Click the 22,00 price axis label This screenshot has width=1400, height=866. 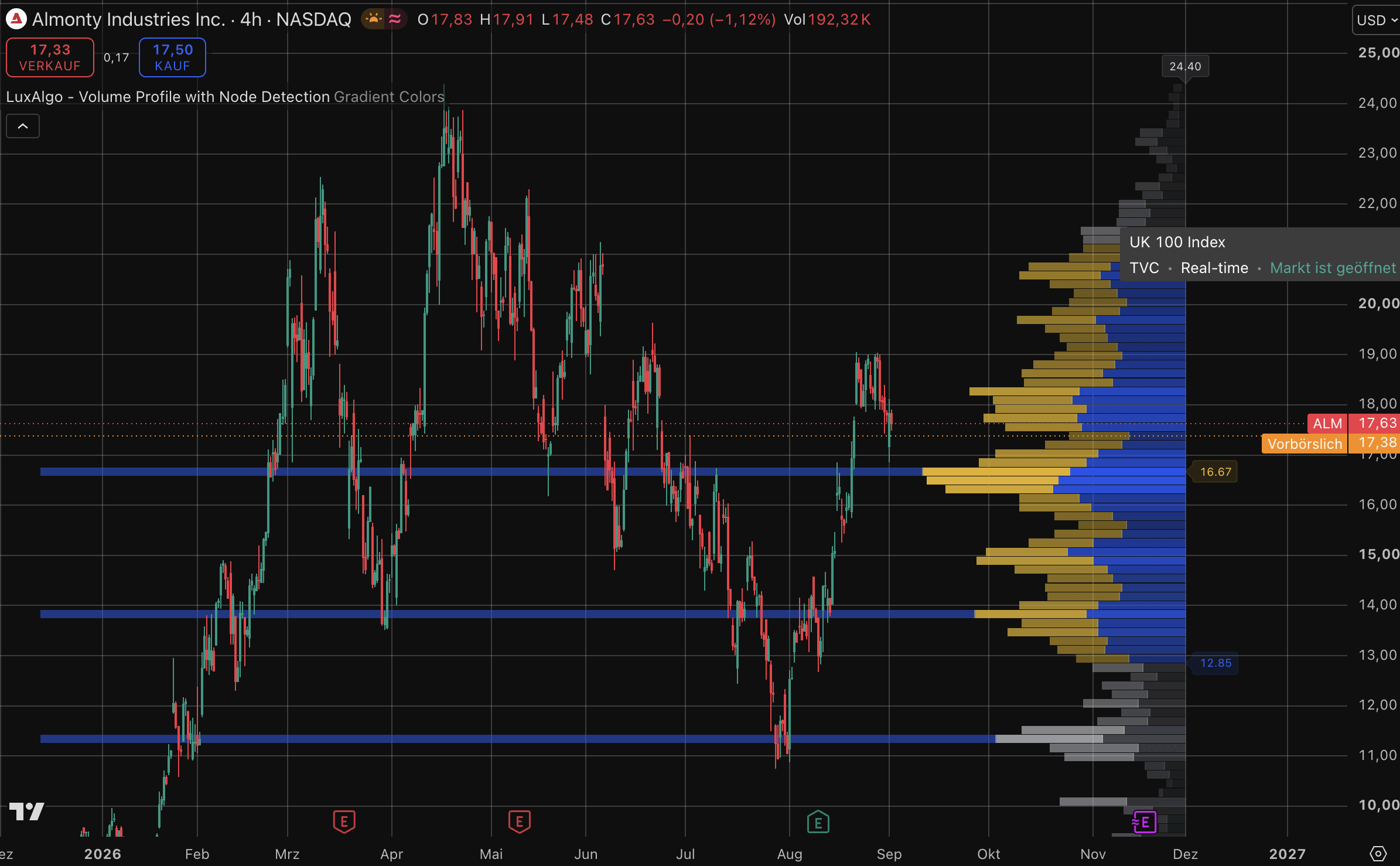coord(1378,203)
